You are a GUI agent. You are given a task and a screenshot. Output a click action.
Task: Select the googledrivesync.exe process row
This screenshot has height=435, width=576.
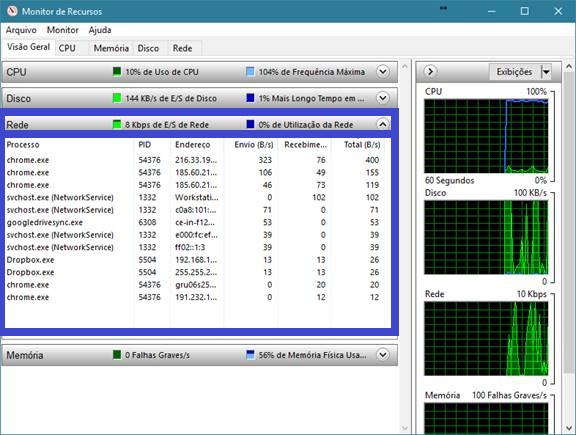[x=194, y=222]
